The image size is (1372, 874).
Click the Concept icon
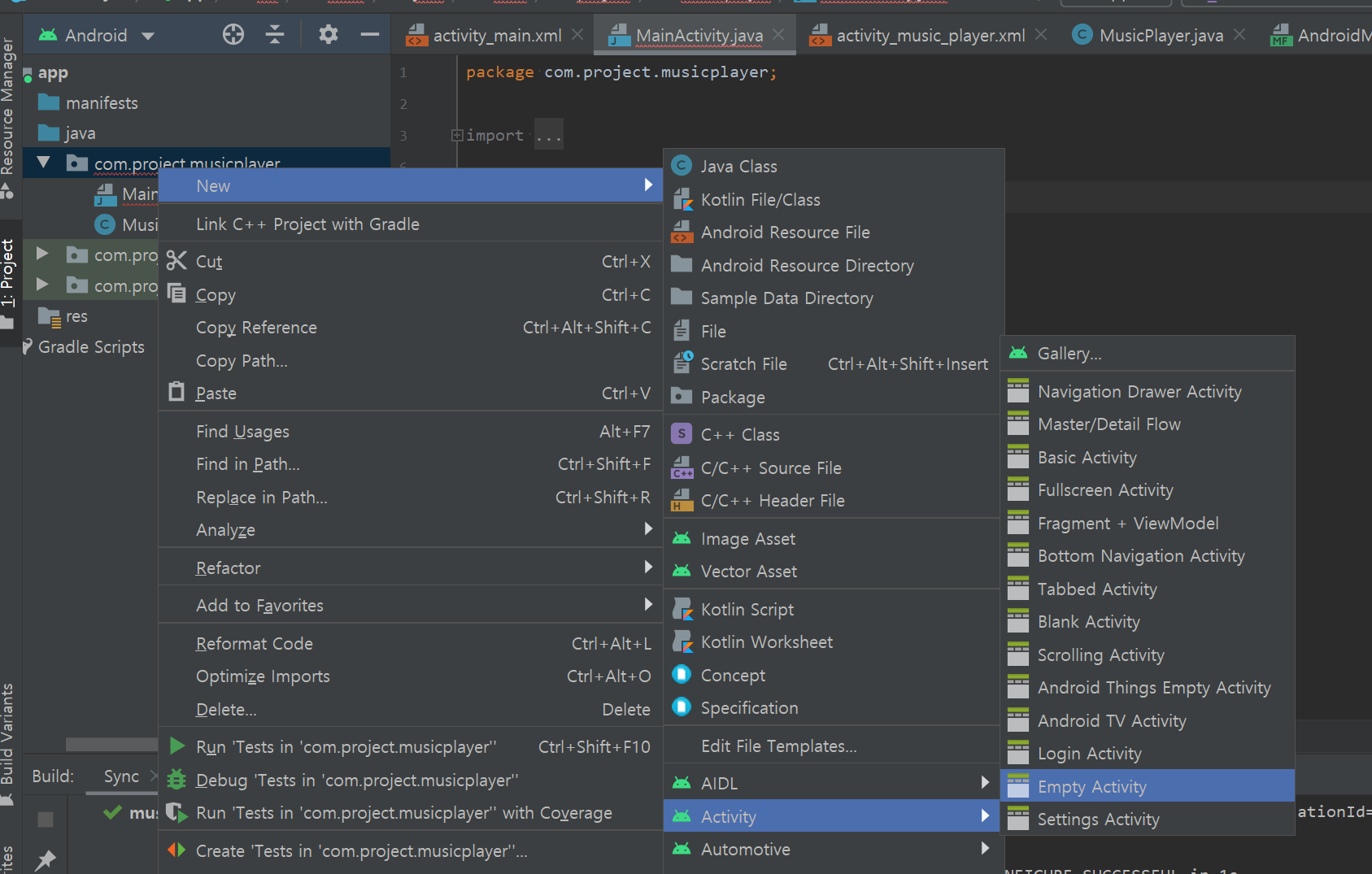tap(682, 674)
